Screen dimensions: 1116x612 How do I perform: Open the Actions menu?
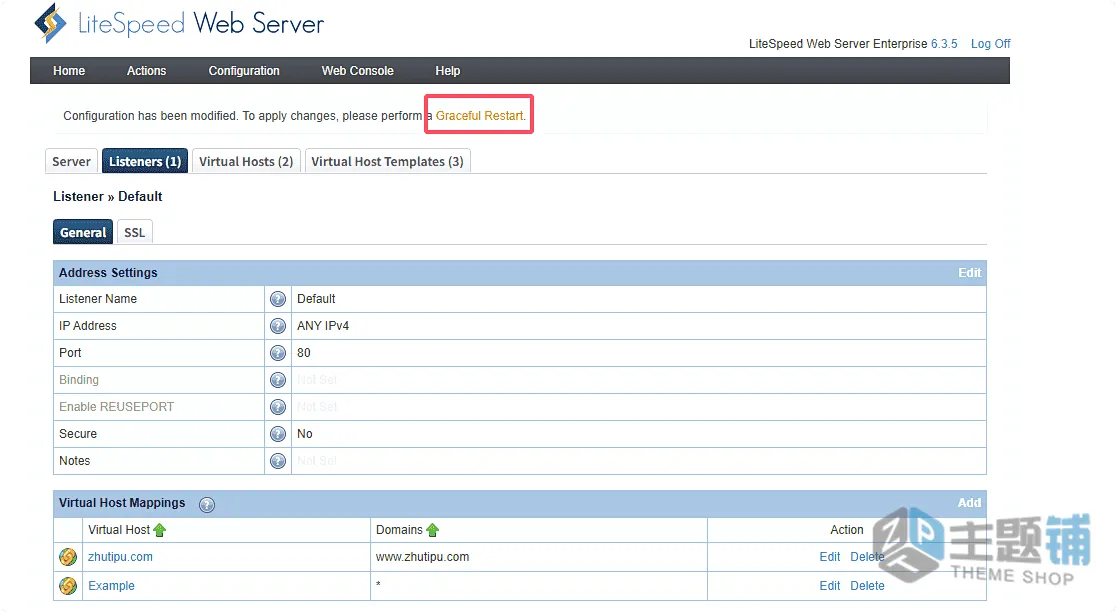[147, 71]
